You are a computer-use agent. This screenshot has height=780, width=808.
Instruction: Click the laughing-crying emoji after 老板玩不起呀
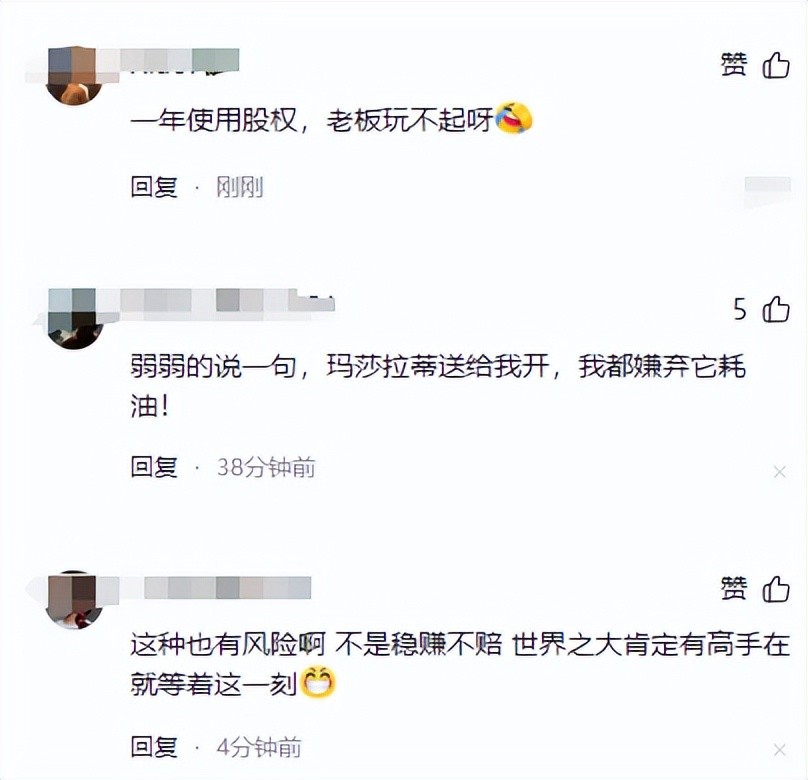(513, 117)
